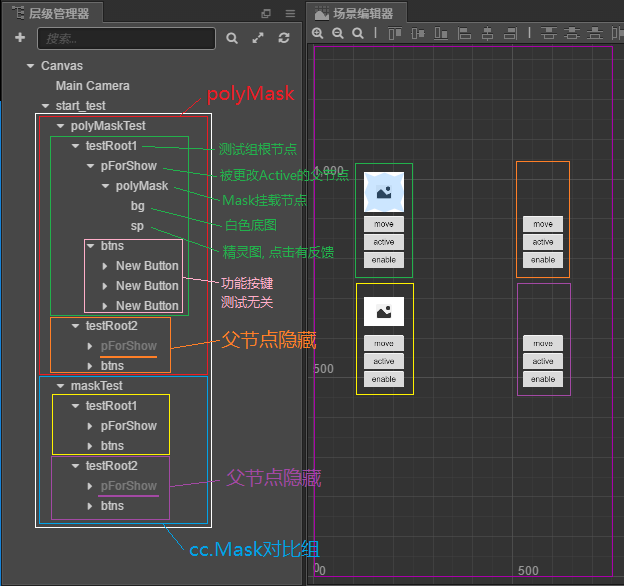Collapse the Canvas root node

31,66
